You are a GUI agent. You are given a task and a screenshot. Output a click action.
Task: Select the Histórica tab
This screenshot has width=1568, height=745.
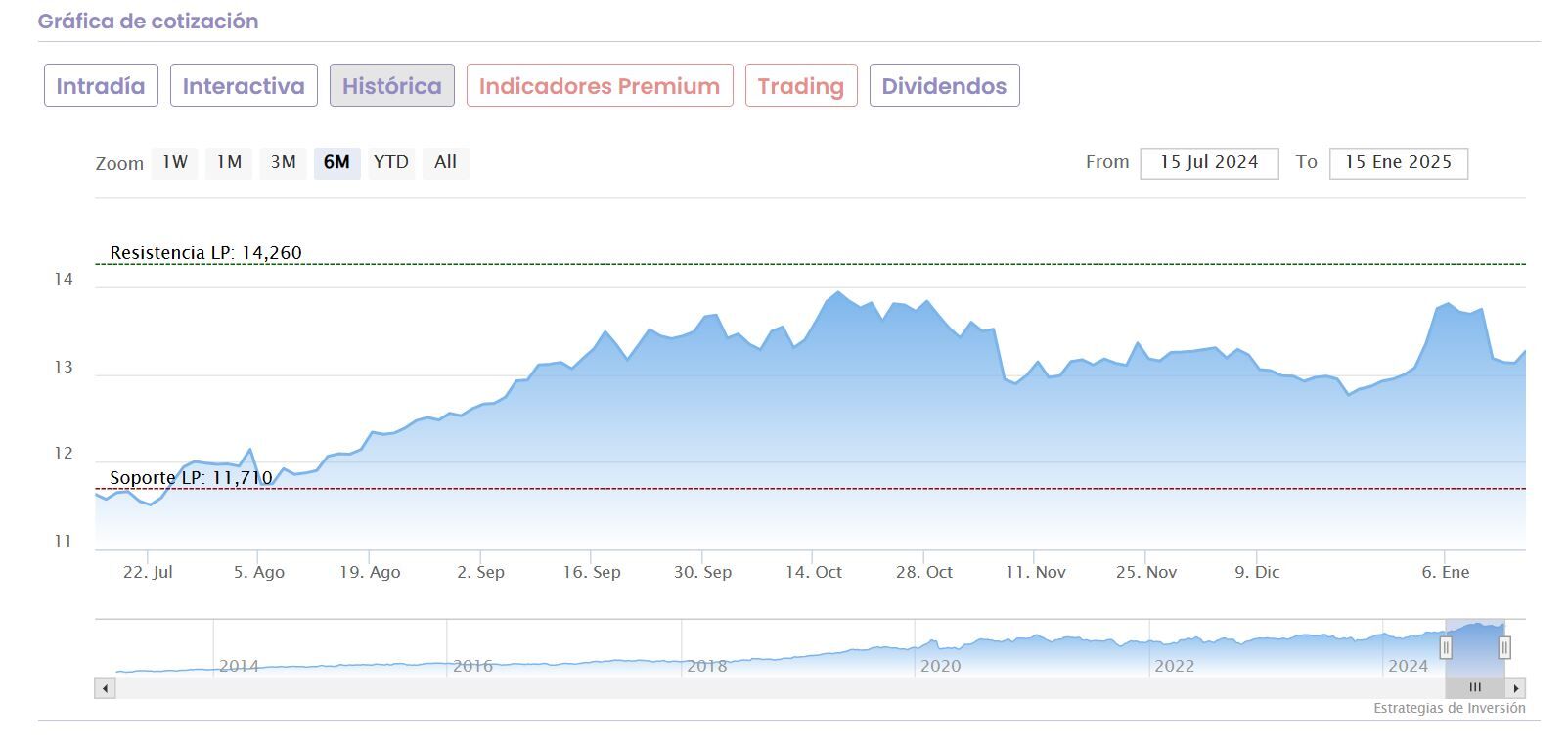point(391,86)
